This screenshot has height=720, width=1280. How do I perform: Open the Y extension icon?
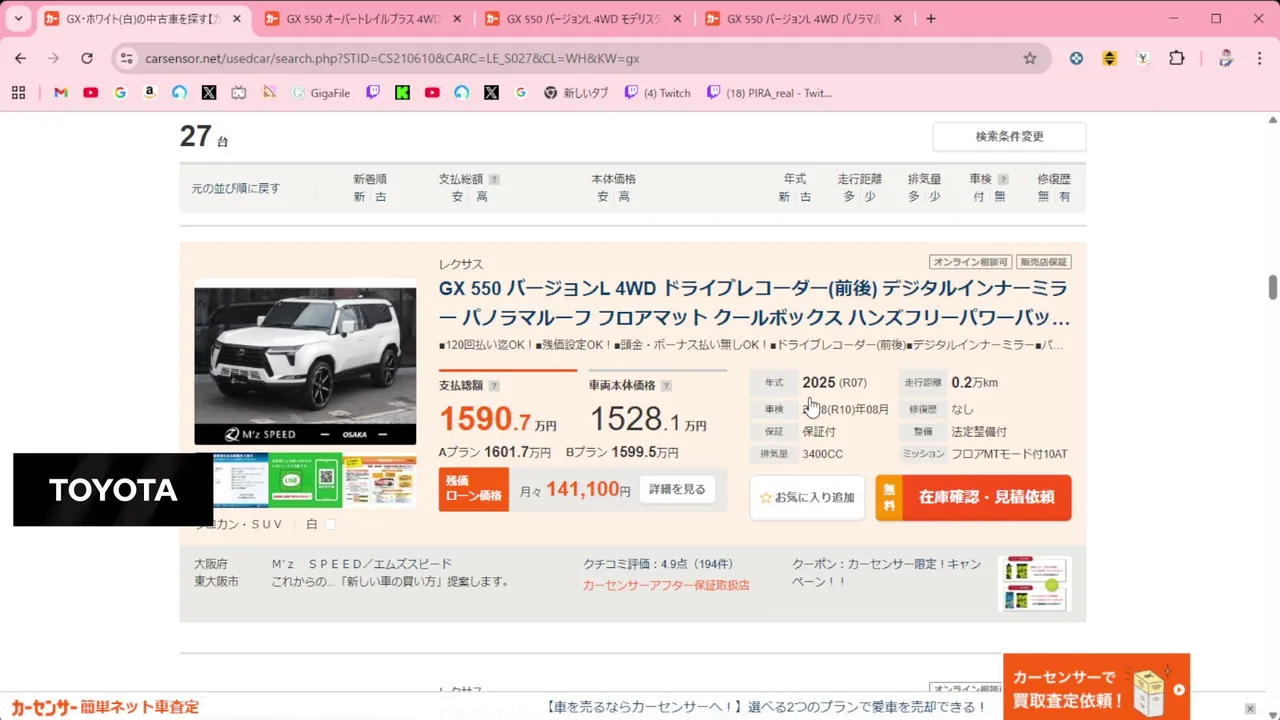1143,58
